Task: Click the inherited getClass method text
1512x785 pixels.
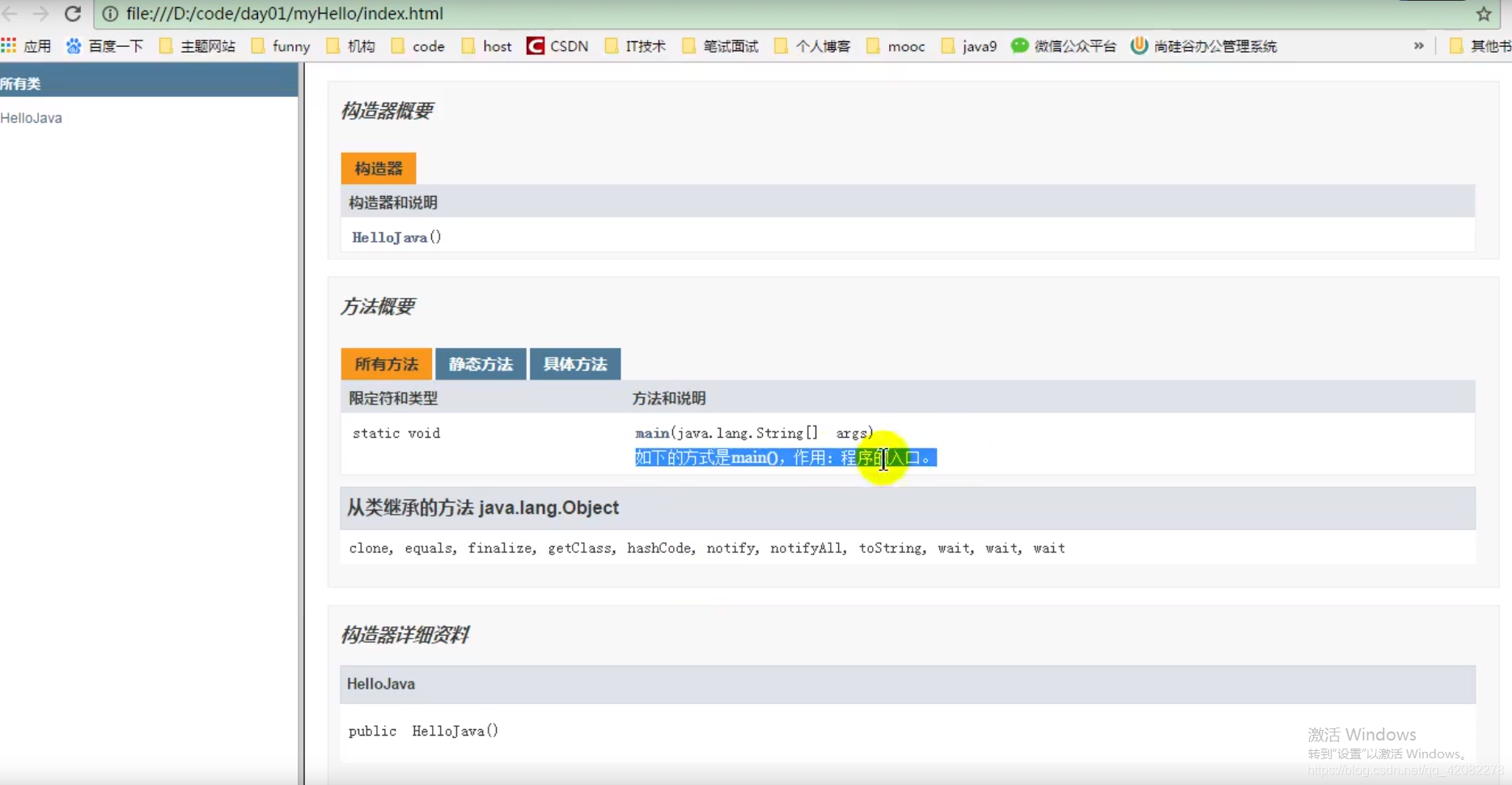Action: pyautogui.click(x=579, y=548)
